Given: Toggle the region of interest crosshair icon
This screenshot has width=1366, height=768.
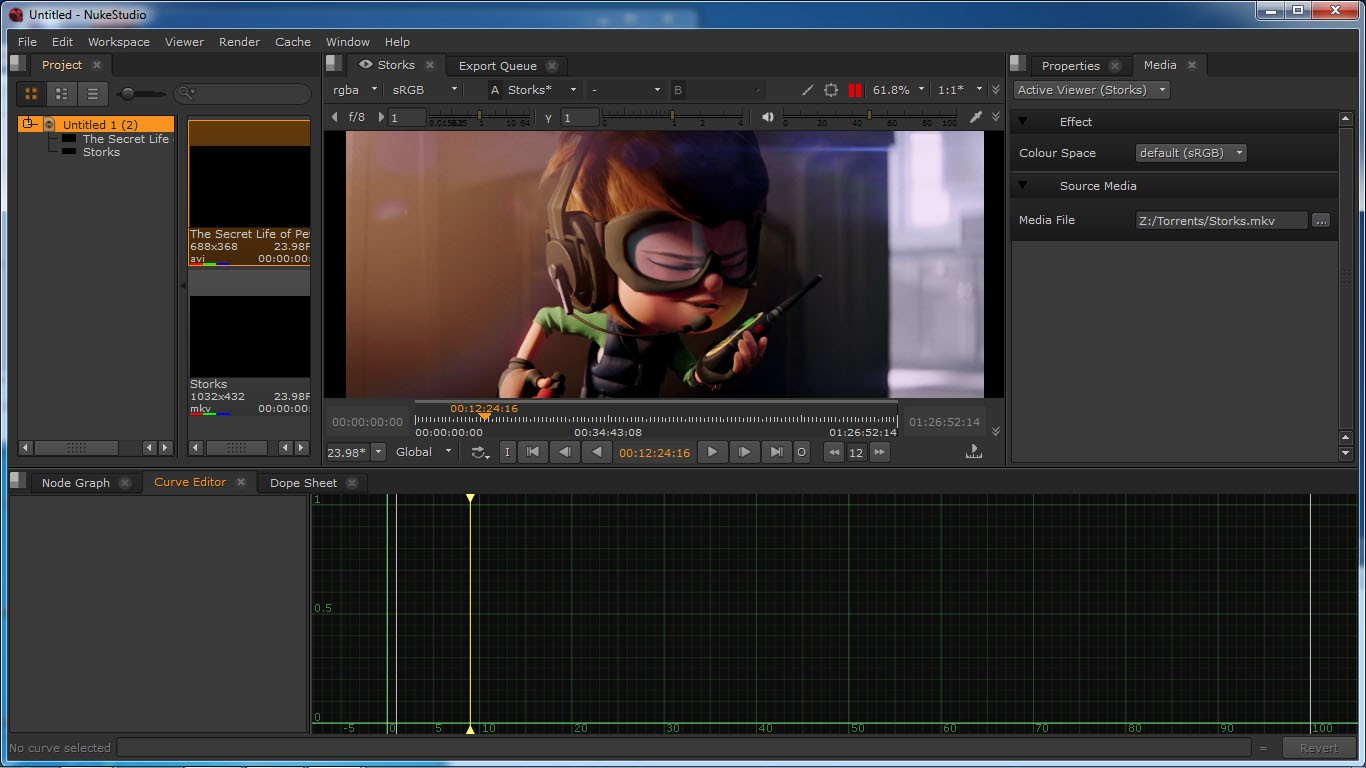Looking at the screenshot, I should [831, 90].
